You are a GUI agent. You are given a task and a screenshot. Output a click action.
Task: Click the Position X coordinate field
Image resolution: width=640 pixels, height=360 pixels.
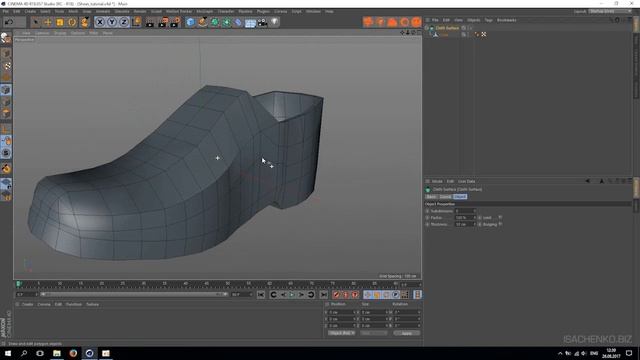(x=341, y=312)
